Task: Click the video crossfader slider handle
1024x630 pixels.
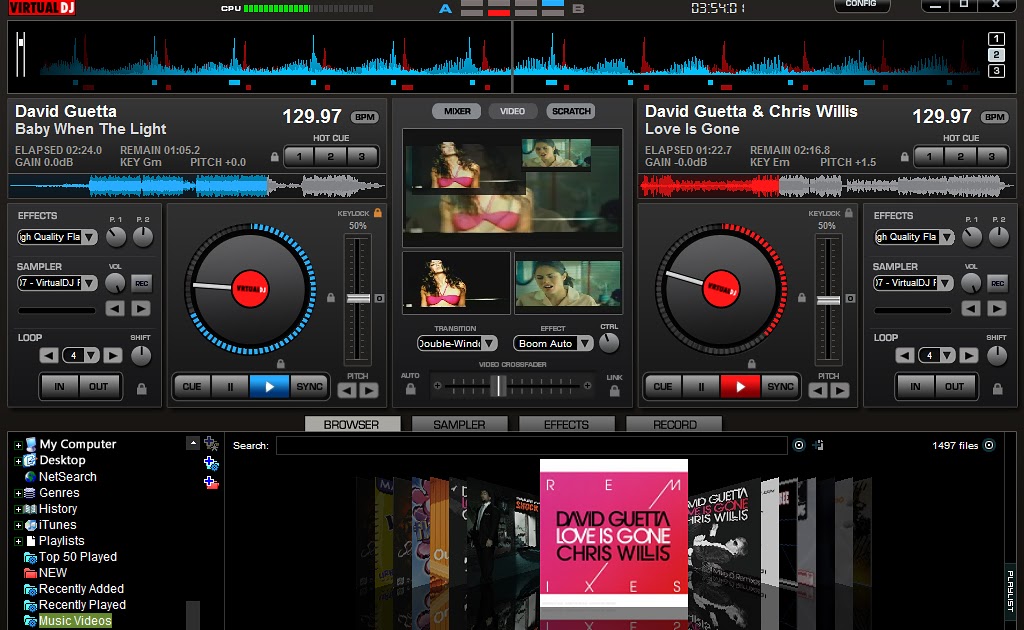Action: (x=499, y=386)
